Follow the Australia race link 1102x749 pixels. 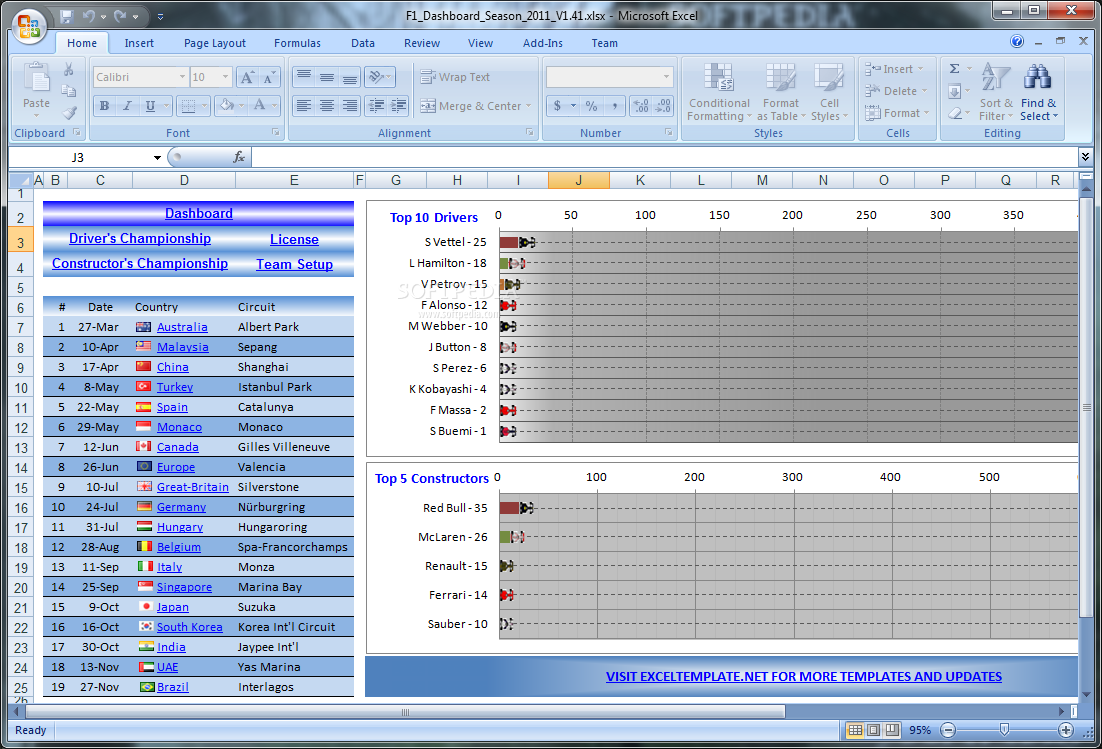[x=182, y=327]
